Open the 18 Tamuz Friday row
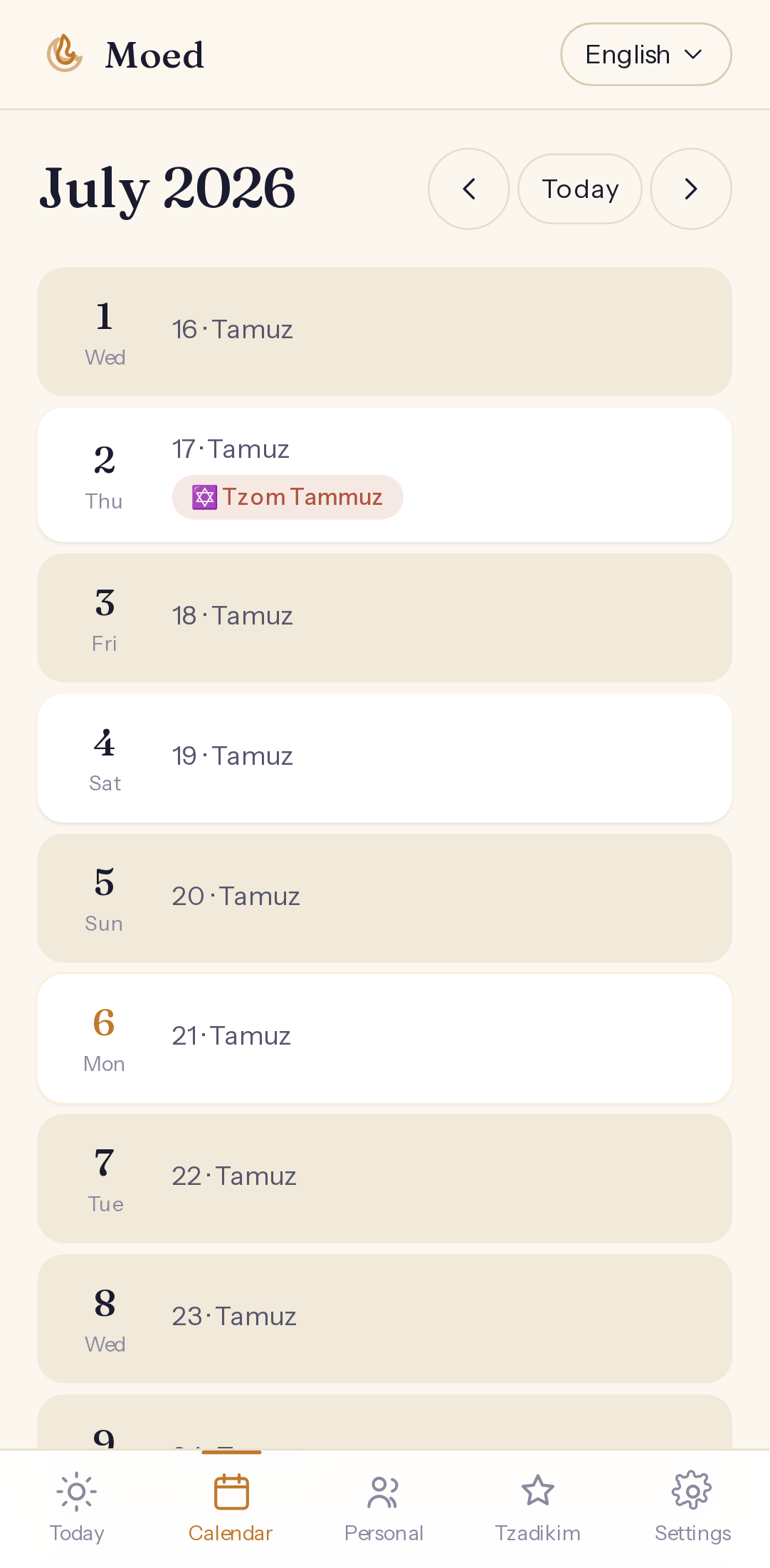The image size is (770, 1568). coord(384,618)
